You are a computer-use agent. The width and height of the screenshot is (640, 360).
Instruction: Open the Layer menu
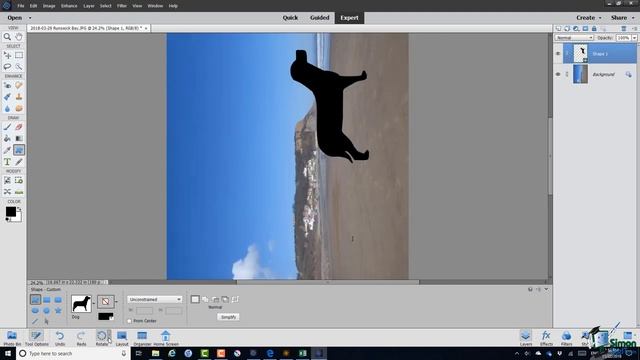(x=89, y=6)
